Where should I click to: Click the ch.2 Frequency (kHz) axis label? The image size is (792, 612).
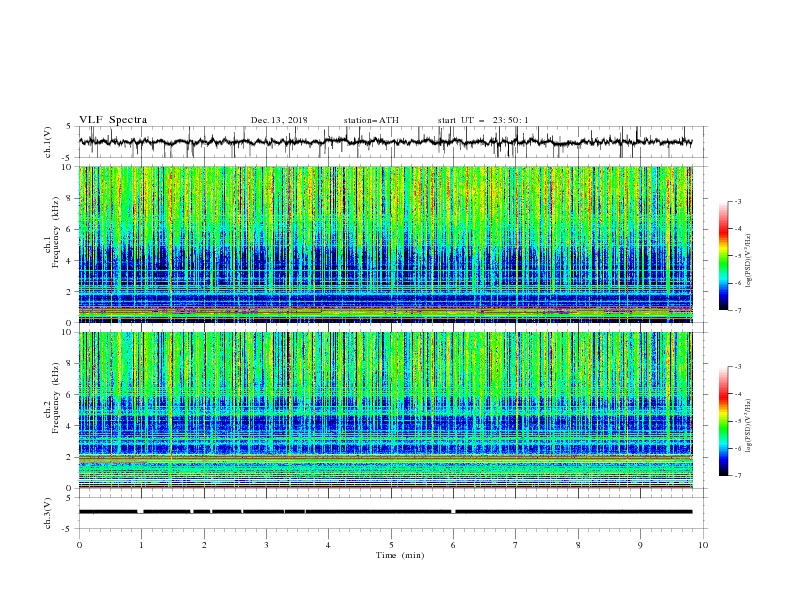(52, 398)
